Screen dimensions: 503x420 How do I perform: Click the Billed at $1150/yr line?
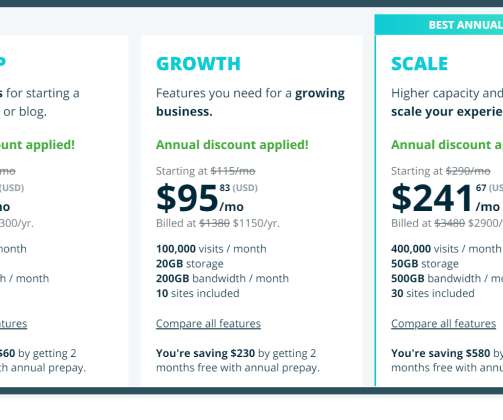pos(218,223)
